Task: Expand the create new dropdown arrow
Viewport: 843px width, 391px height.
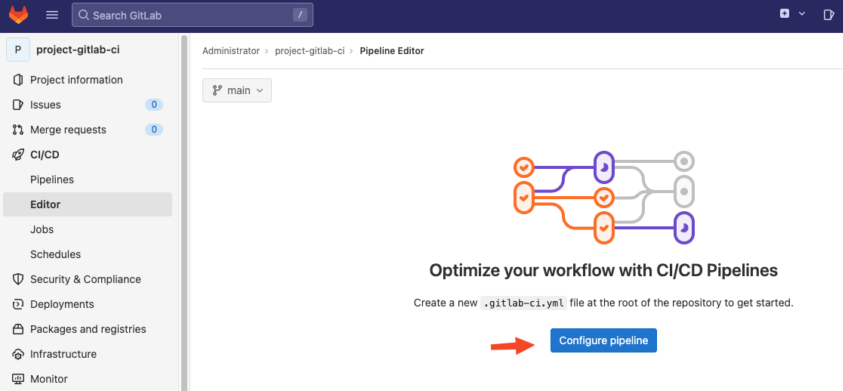Action: pyautogui.click(x=802, y=14)
